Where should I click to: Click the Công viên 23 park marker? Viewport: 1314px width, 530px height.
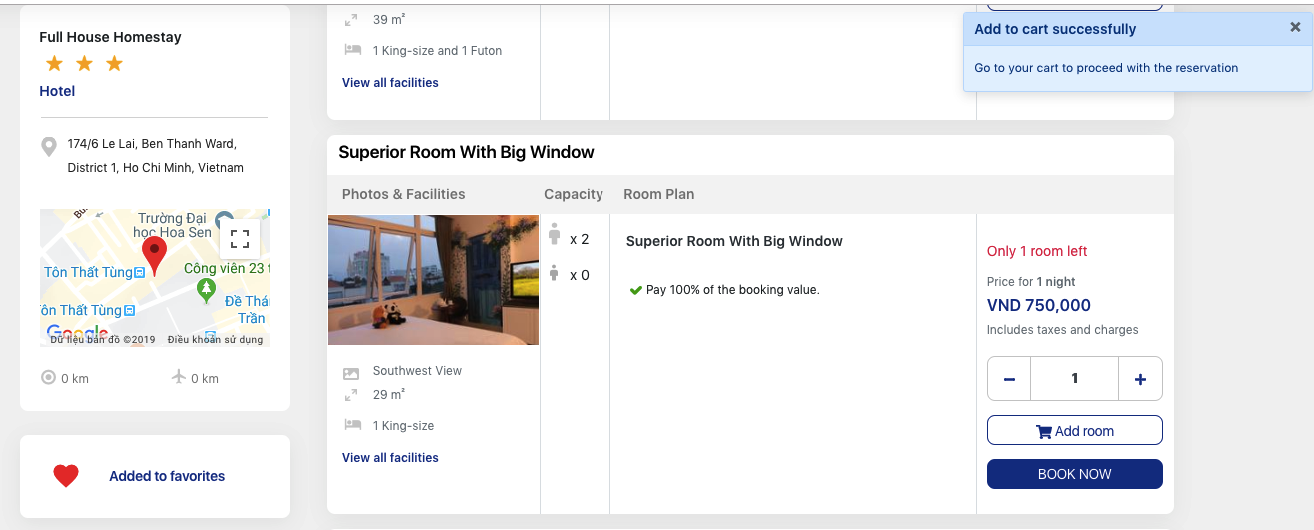click(x=206, y=290)
